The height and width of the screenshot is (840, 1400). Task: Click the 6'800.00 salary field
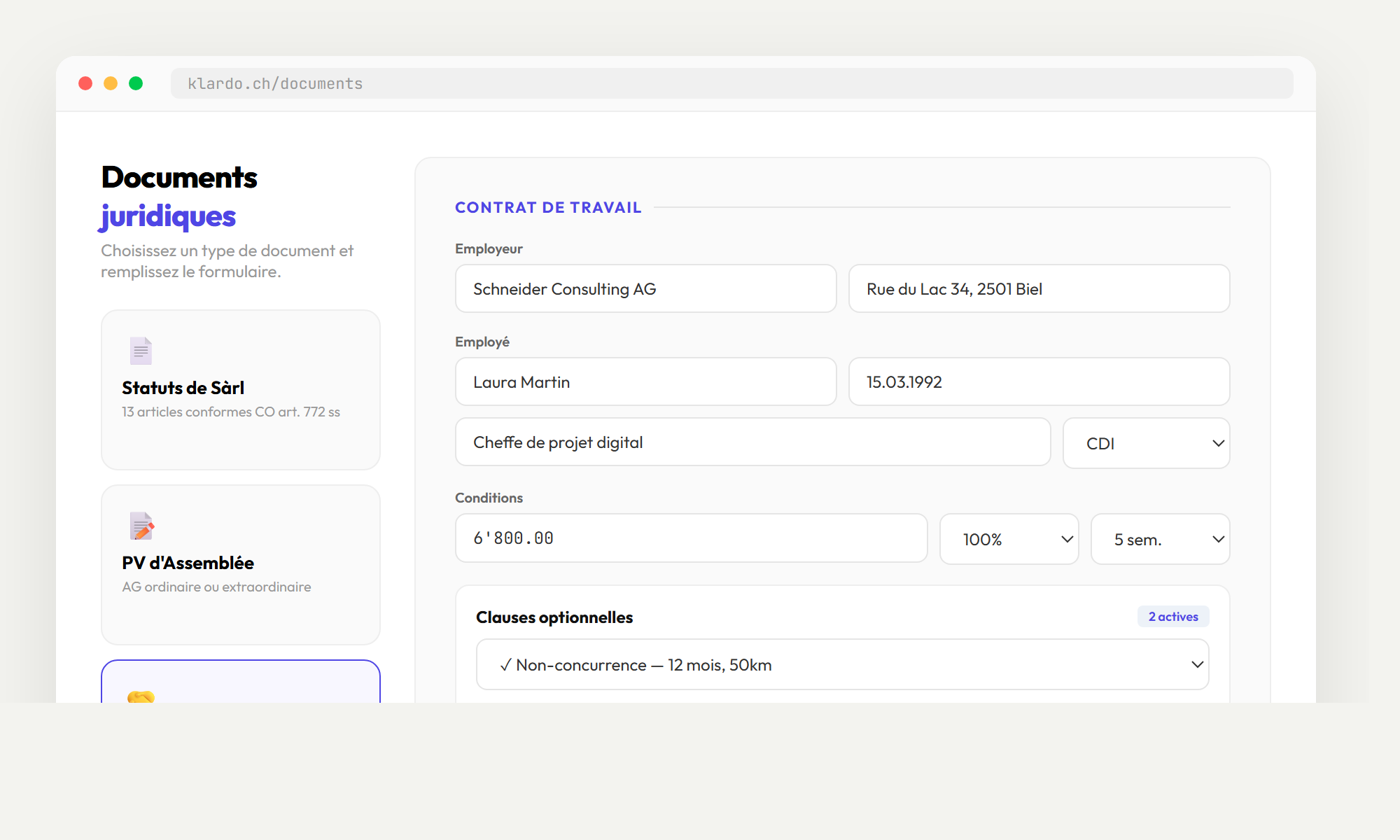pyautogui.click(x=691, y=538)
